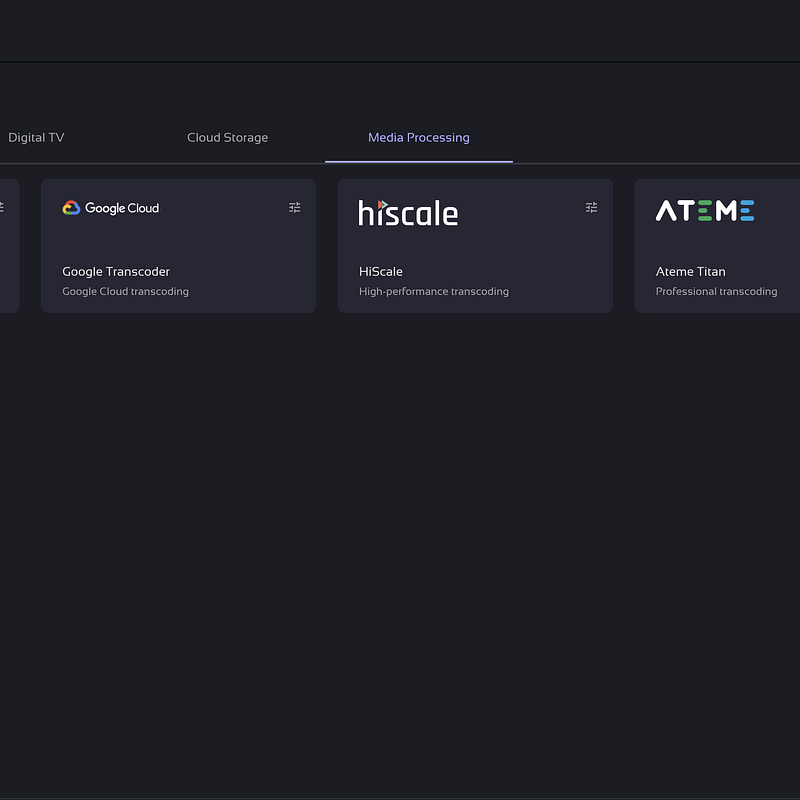Click the purple underline below Media Processing
Image resolution: width=800 pixels, height=800 pixels.
[x=418, y=161]
